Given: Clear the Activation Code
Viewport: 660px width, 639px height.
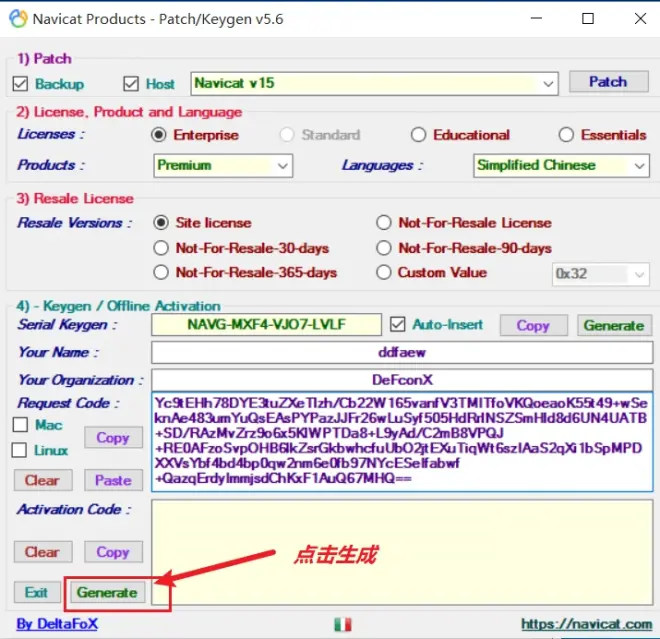Looking at the screenshot, I should pyautogui.click(x=43, y=552).
